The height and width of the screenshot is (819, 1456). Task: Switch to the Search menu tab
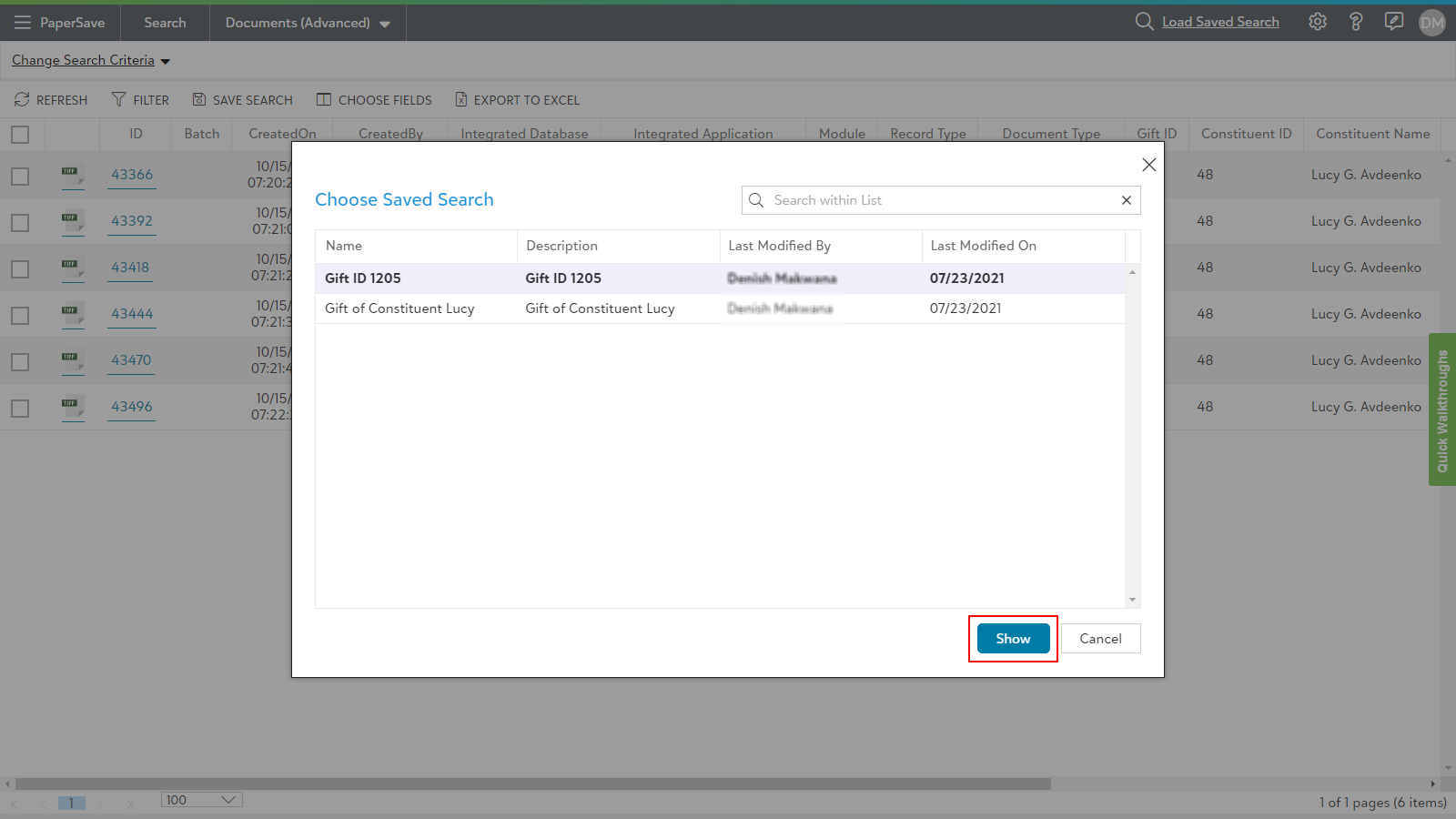click(165, 23)
